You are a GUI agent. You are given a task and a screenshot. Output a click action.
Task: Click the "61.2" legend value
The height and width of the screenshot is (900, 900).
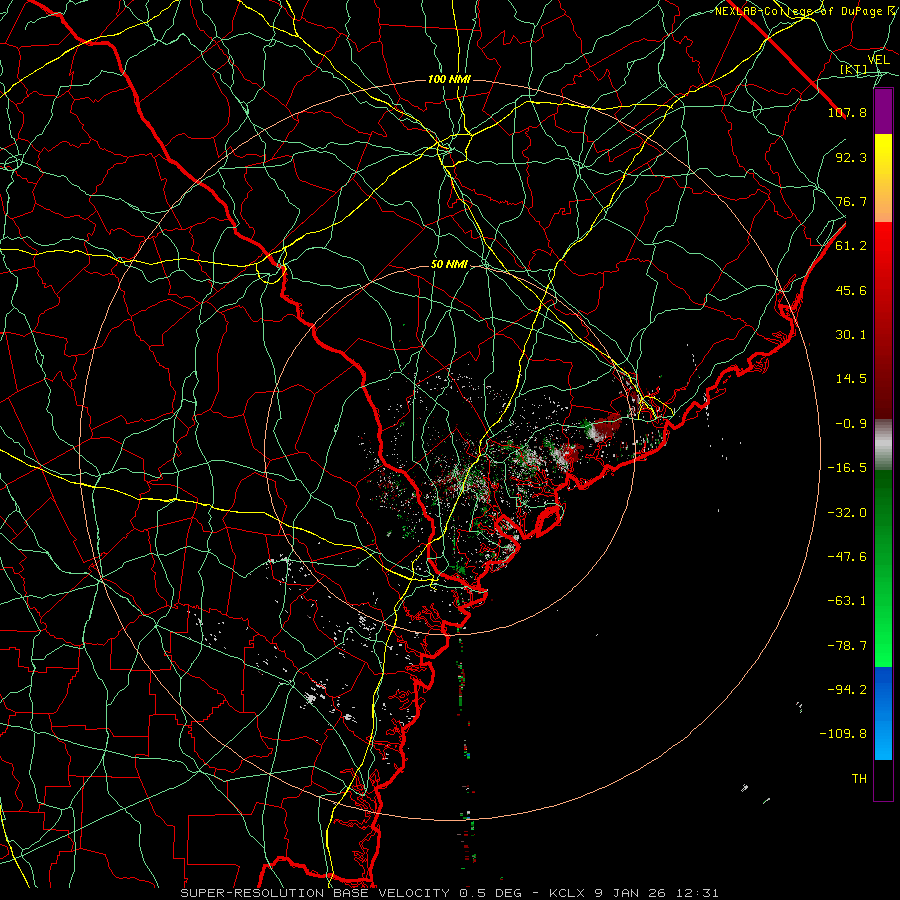[851, 246]
